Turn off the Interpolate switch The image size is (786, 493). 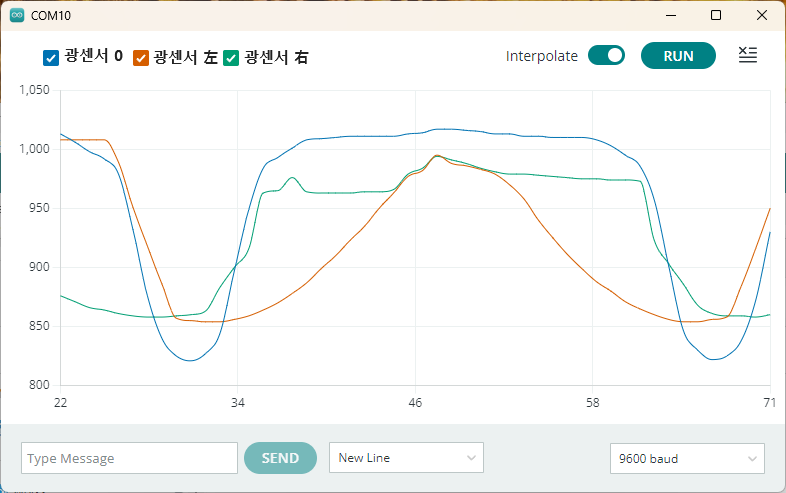tap(606, 55)
